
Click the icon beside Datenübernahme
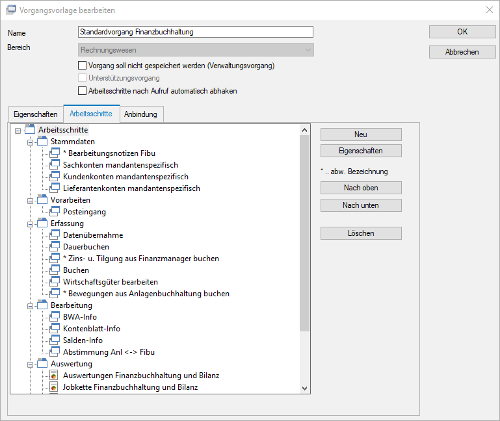(55, 235)
